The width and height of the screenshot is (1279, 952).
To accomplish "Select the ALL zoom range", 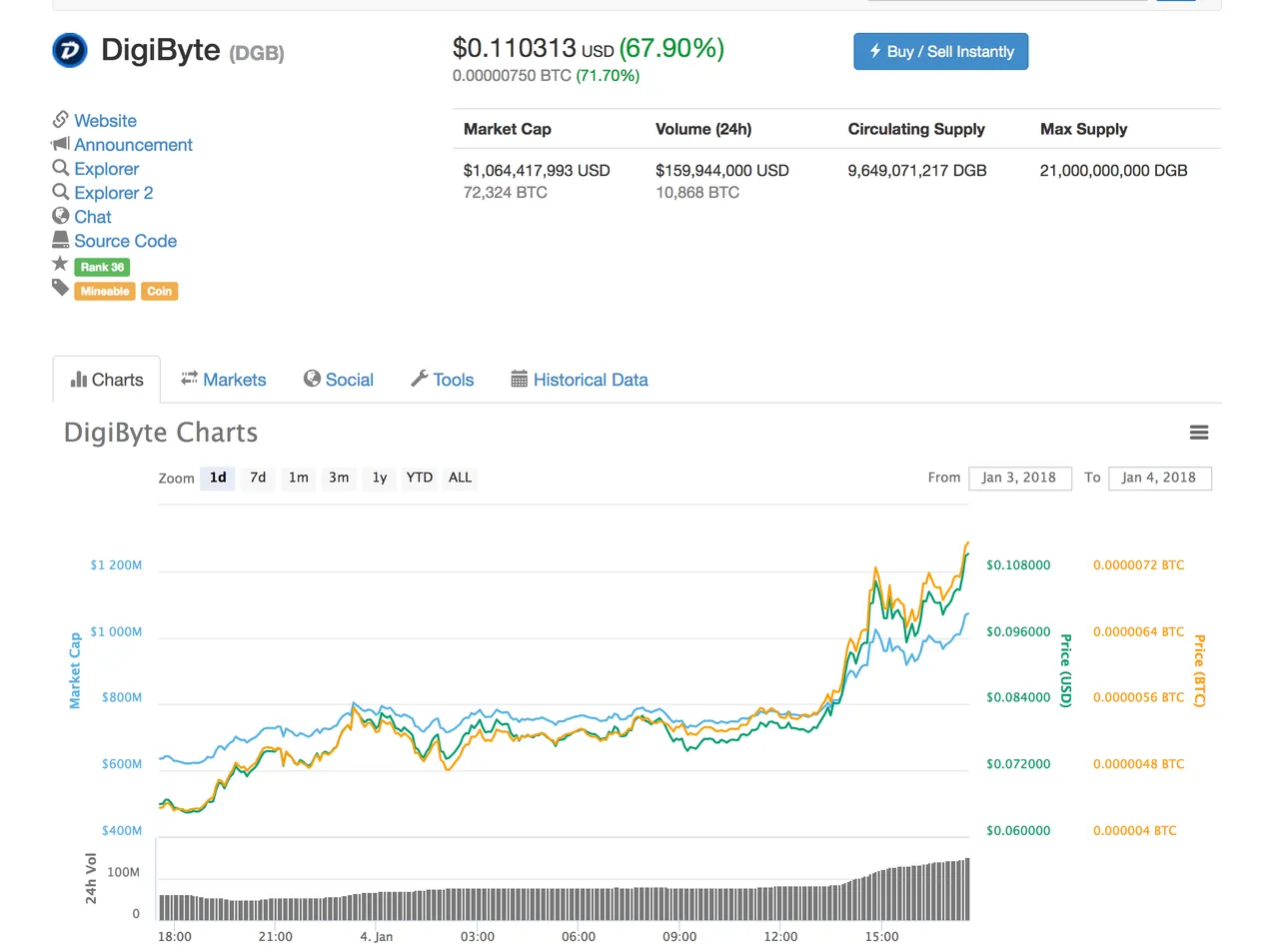I will coord(460,477).
